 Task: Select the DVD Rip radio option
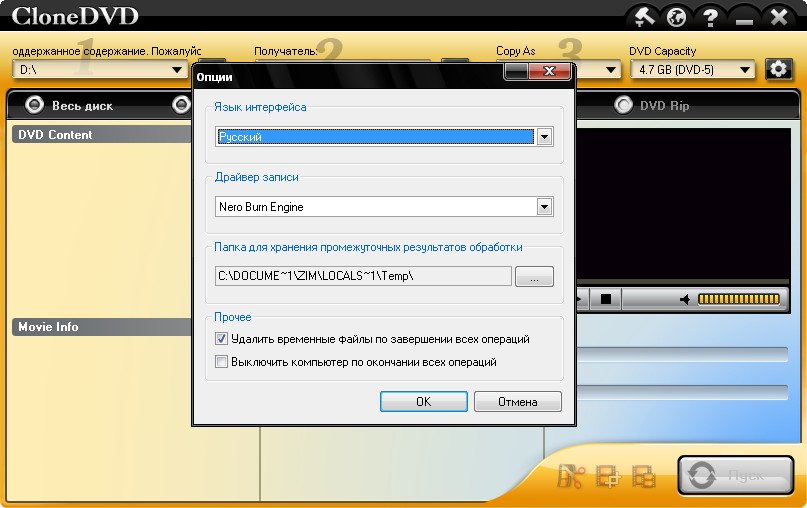[623, 105]
